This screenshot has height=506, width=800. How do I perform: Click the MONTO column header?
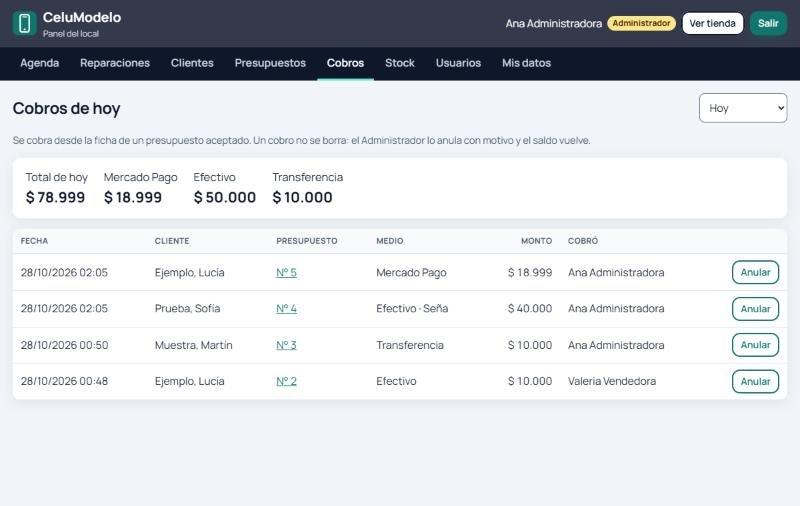point(536,241)
